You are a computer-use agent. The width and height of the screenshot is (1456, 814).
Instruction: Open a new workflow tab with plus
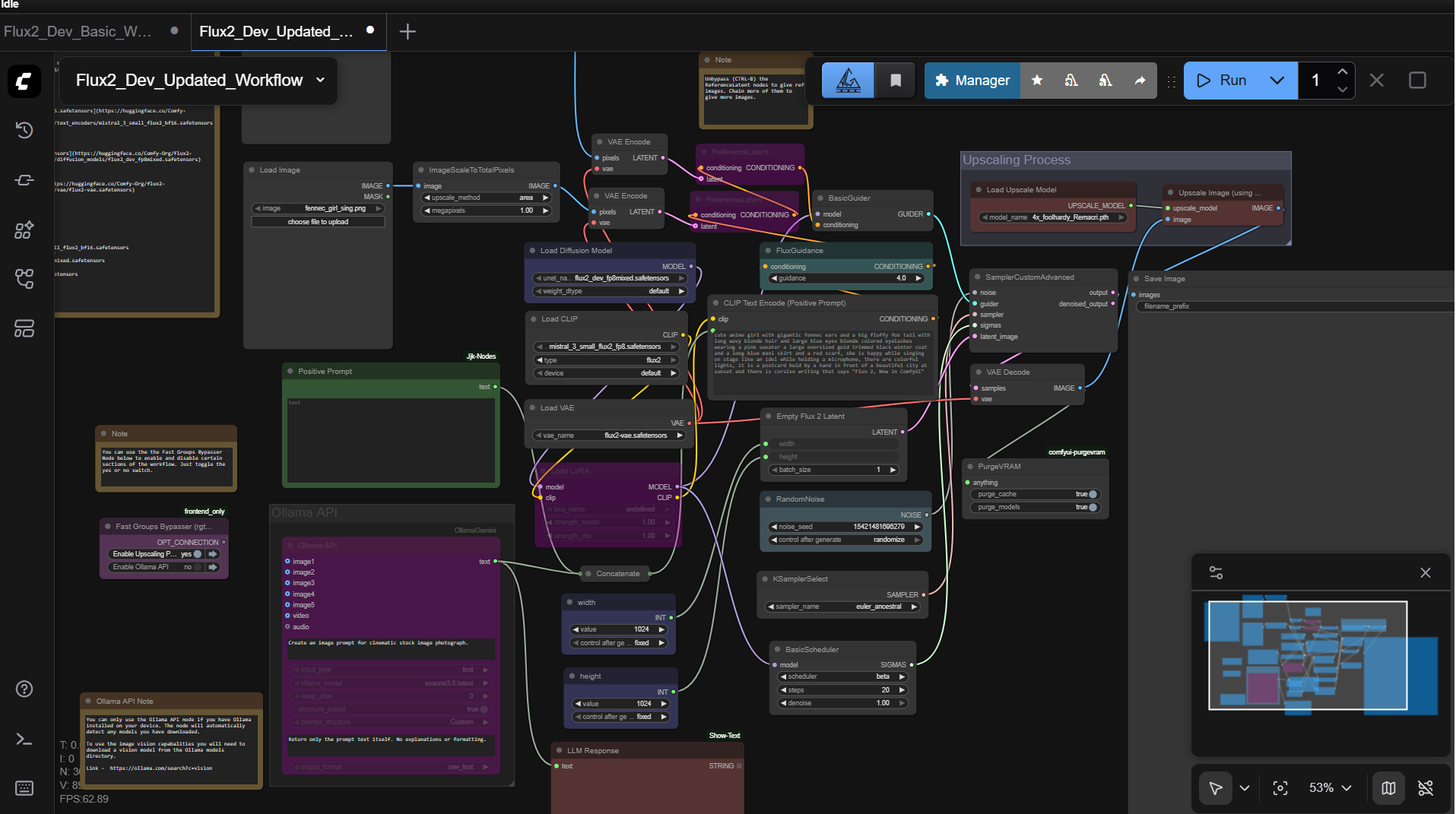pos(408,31)
